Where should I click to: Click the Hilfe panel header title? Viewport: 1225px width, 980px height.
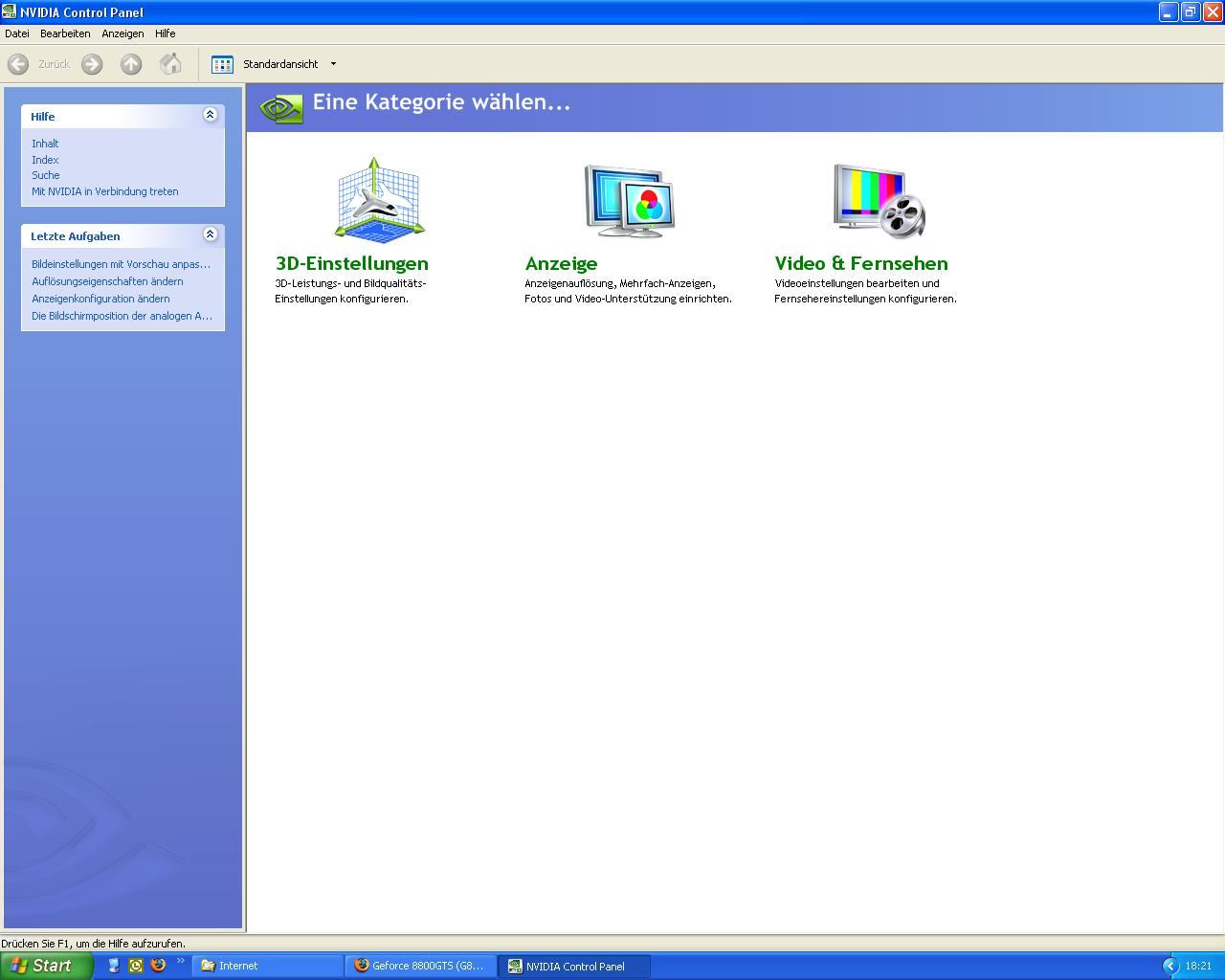(43, 117)
